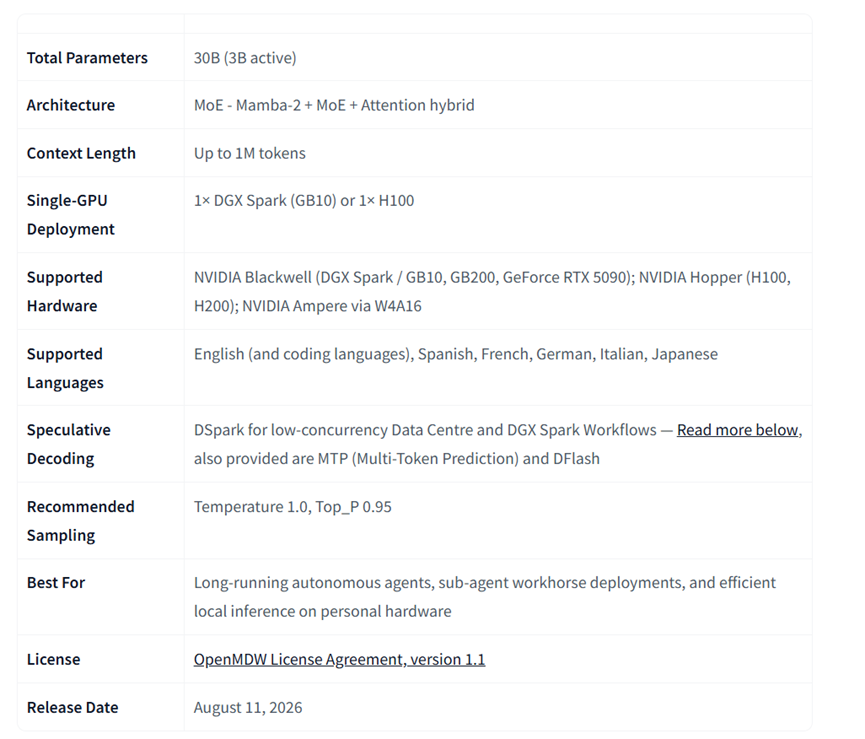Open the OpenMDW License Agreement link

(339, 660)
